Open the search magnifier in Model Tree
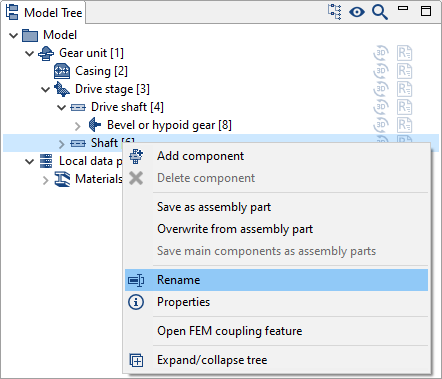This screenshot has width=442, height=379. coord(380,12)
